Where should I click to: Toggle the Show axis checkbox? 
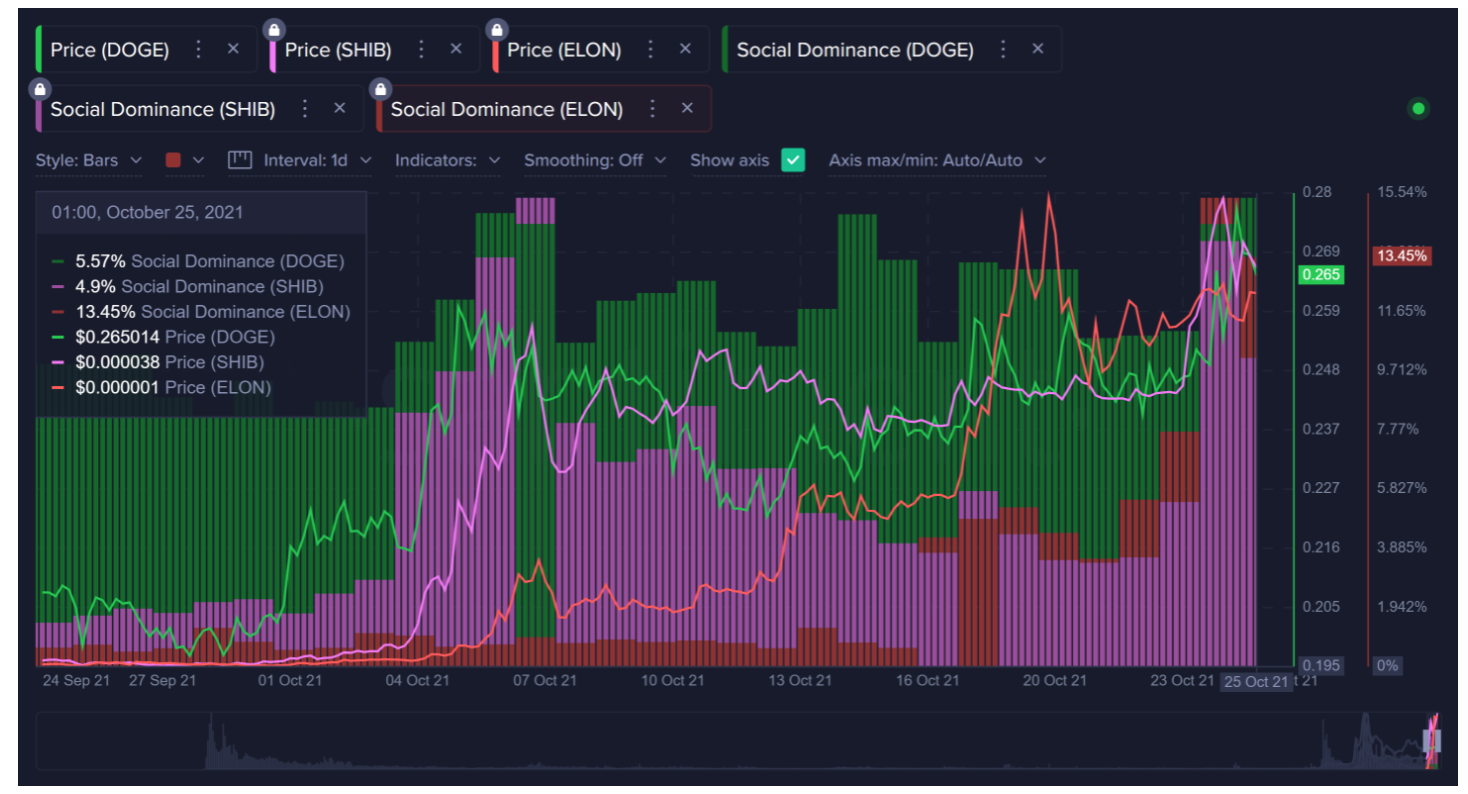pyautogui.click(x=793, y=160)
